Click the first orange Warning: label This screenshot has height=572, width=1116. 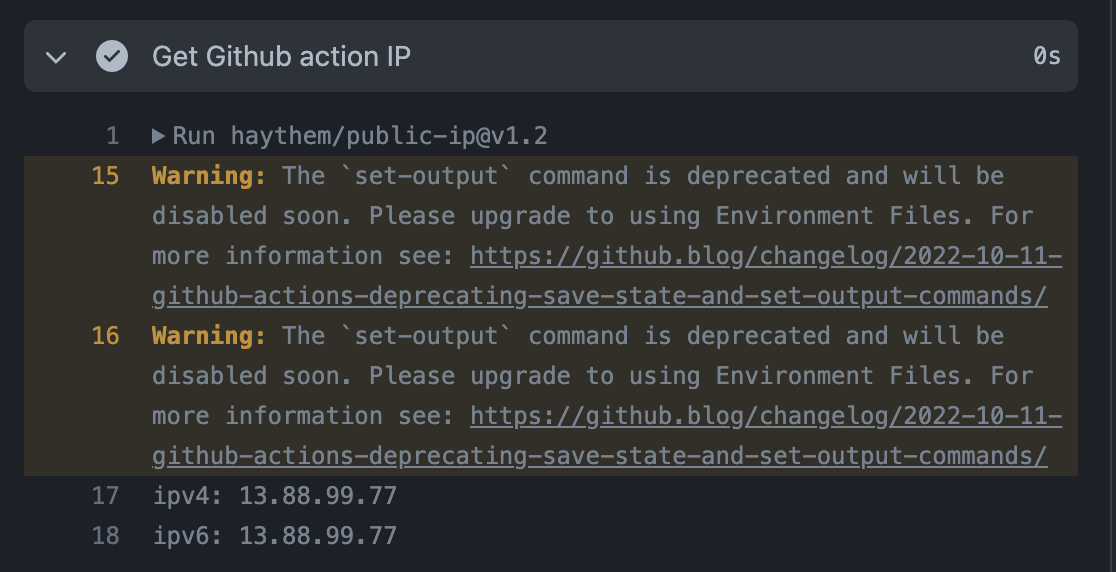click(x=209, y=176)
